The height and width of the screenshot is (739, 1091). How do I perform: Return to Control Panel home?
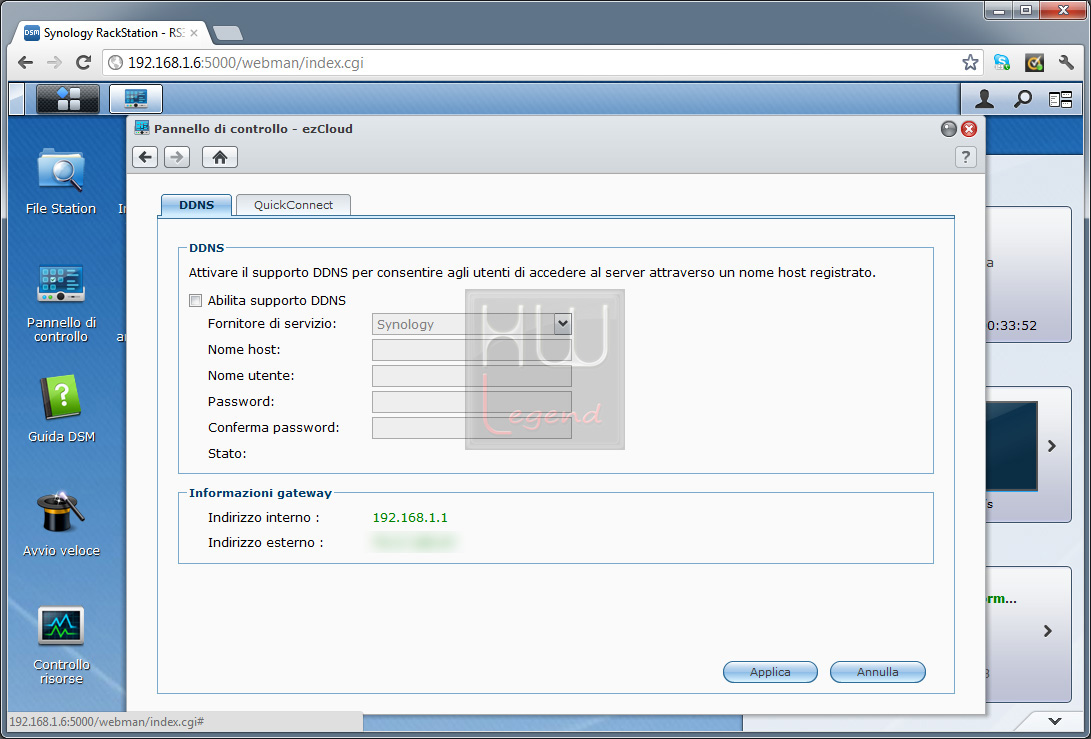pyautogui.click(x=220, y=157)
